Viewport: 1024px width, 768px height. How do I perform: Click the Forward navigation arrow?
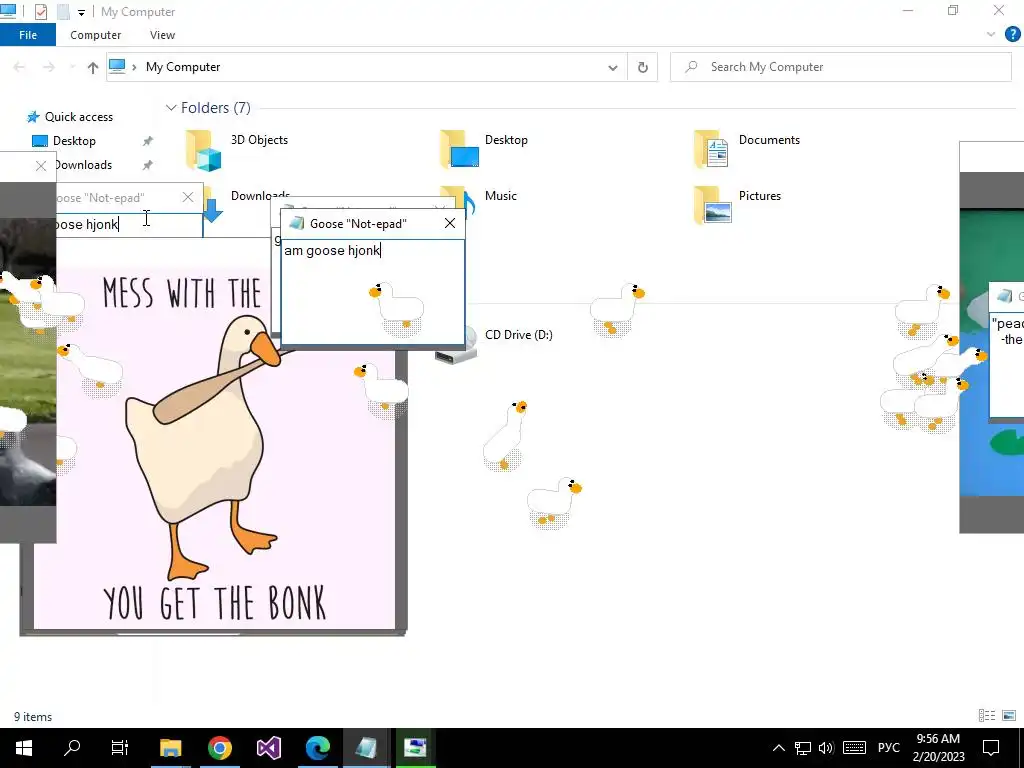coord(49,67)
